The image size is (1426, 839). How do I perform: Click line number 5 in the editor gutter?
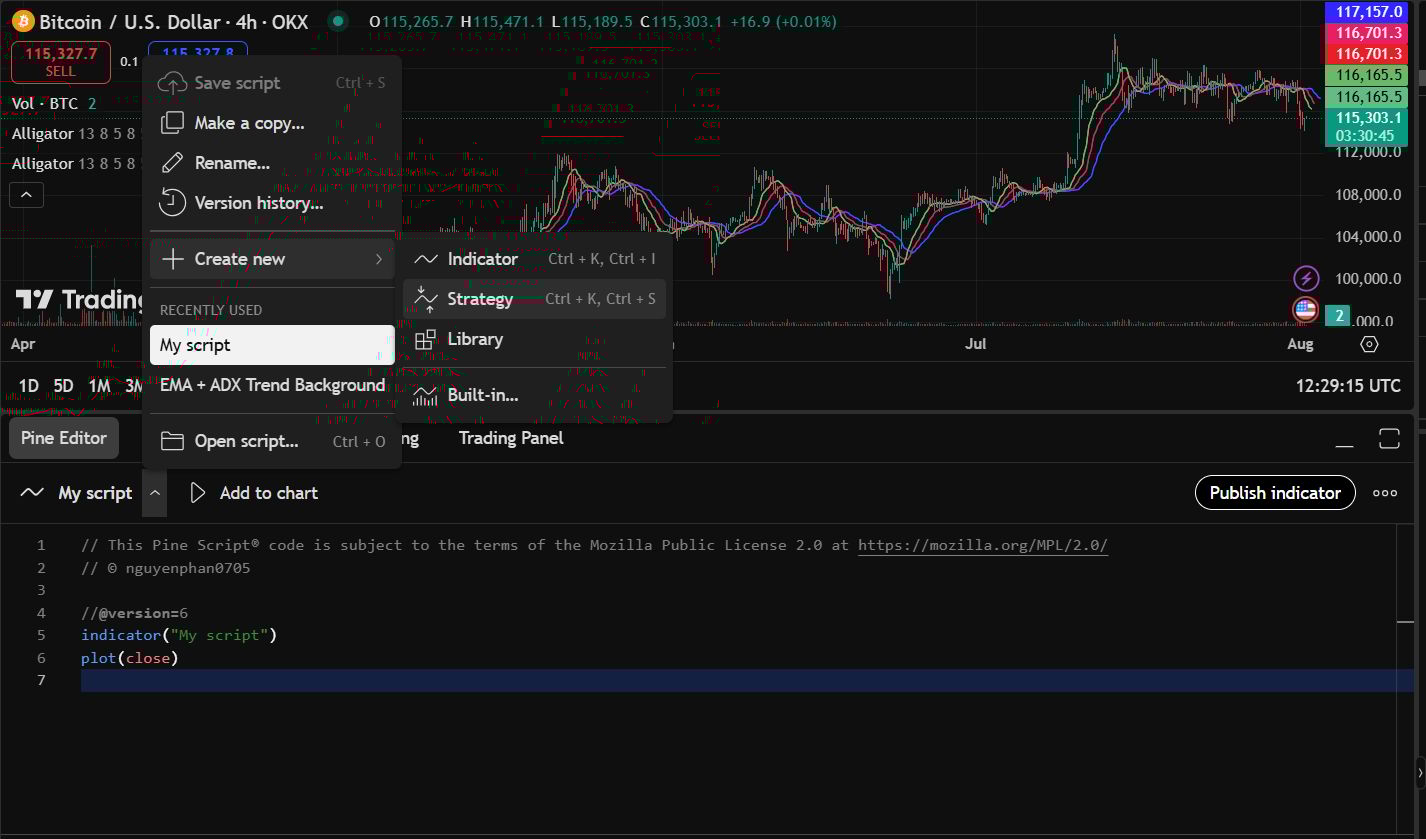click(41, 635)
